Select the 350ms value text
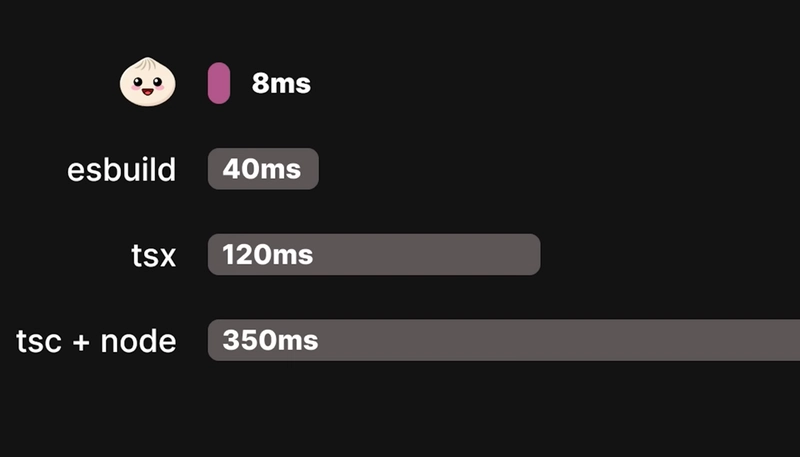 (270, 340)
